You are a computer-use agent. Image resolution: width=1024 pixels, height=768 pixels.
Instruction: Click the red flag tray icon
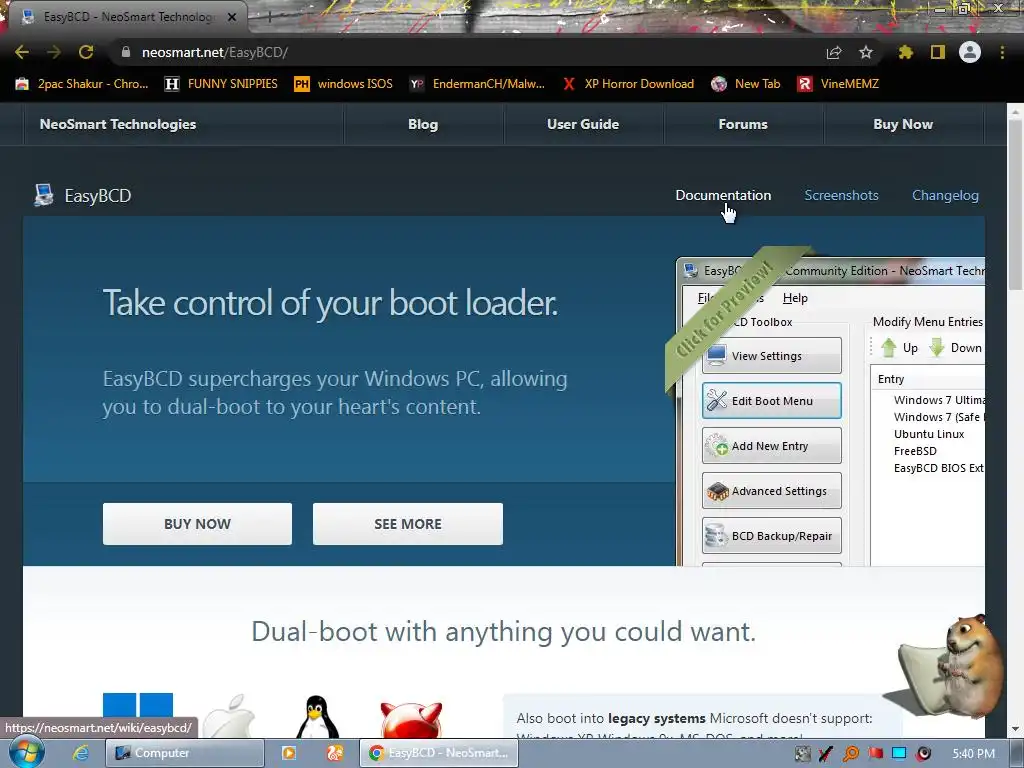(875, 754)
